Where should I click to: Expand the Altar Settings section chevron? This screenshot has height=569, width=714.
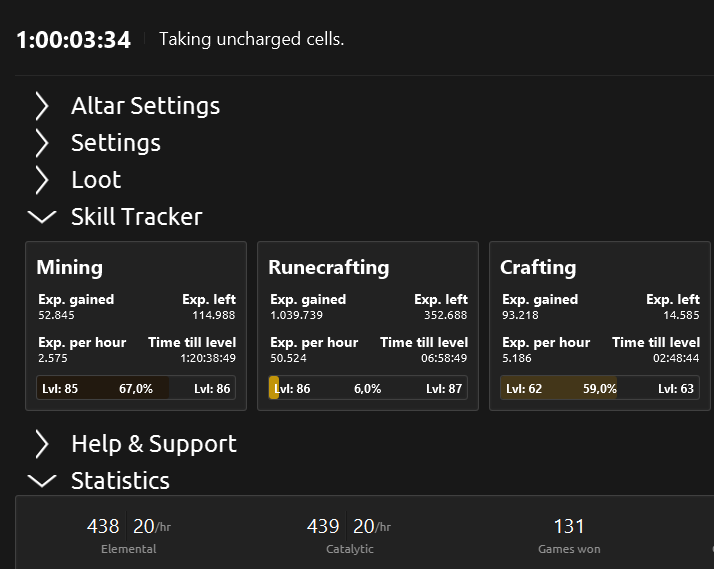click(x=42, y=106)
